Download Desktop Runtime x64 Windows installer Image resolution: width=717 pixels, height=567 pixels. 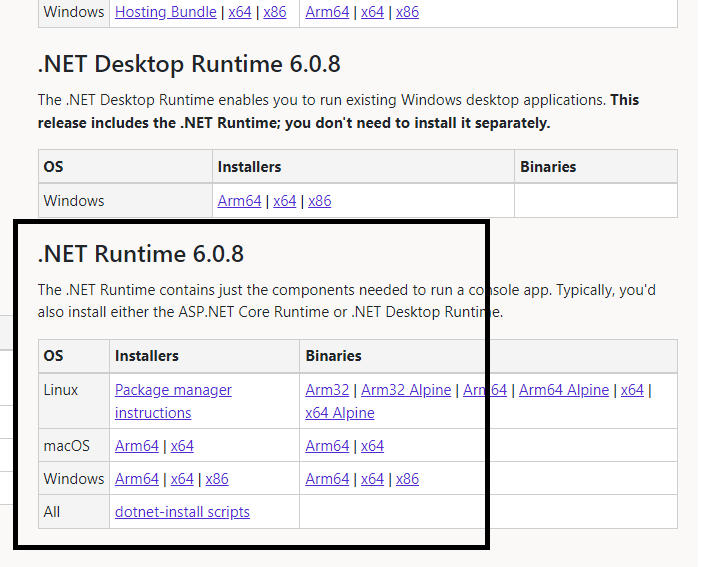(x=284, y=201)
